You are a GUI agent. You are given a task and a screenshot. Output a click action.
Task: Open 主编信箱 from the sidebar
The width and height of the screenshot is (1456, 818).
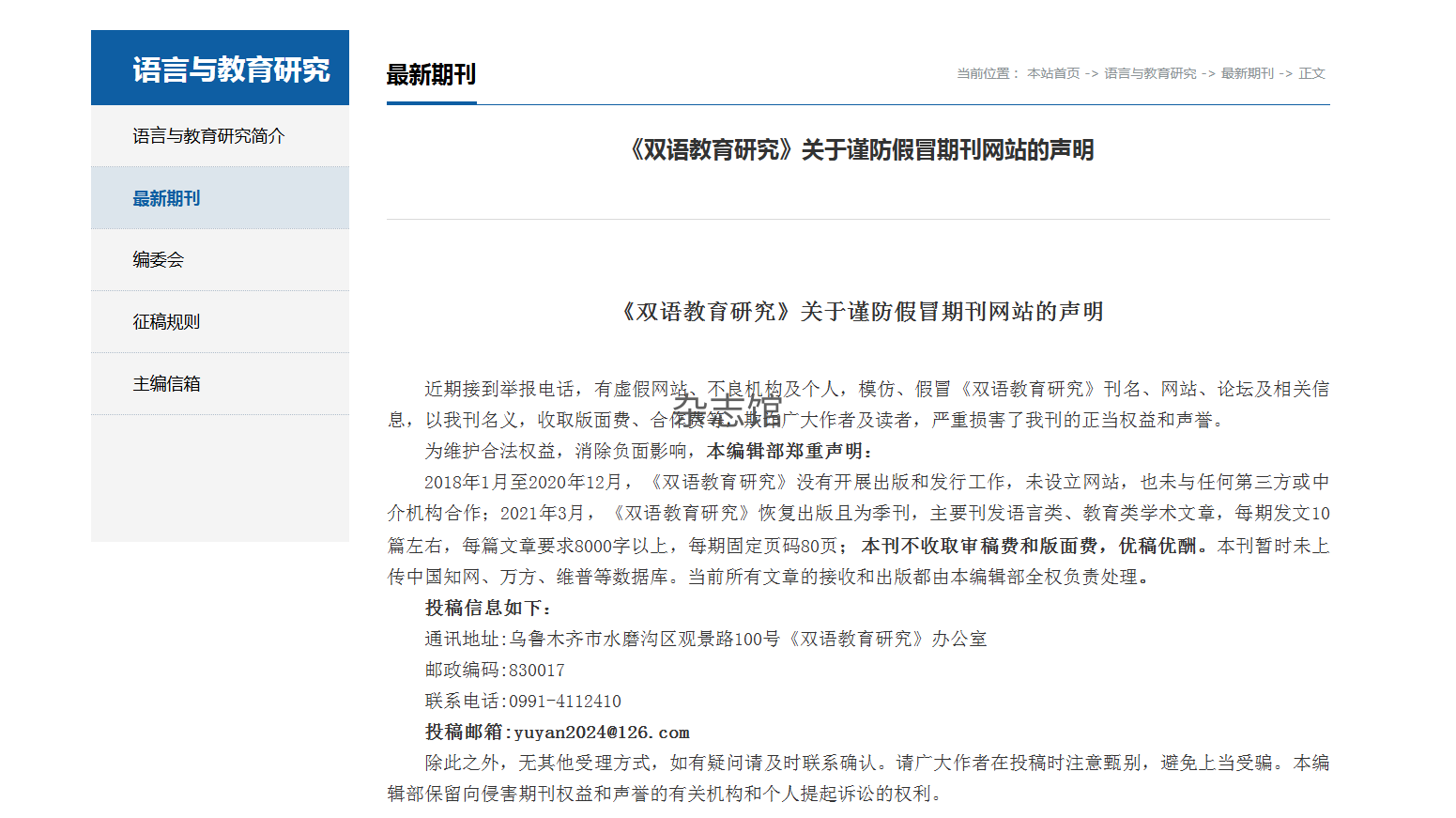[x=166, y=384]
